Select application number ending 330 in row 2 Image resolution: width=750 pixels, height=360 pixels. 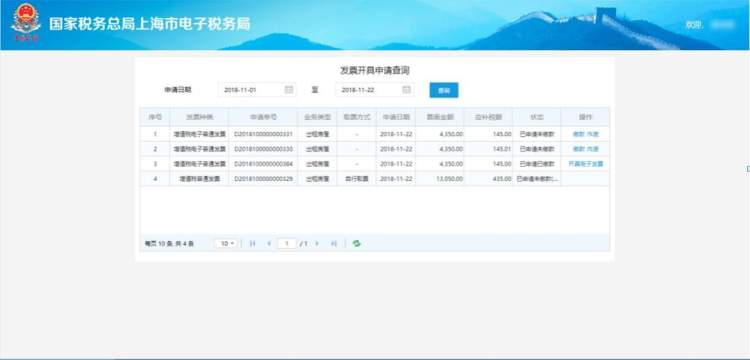pyautogui.click(x=264, y=149)
